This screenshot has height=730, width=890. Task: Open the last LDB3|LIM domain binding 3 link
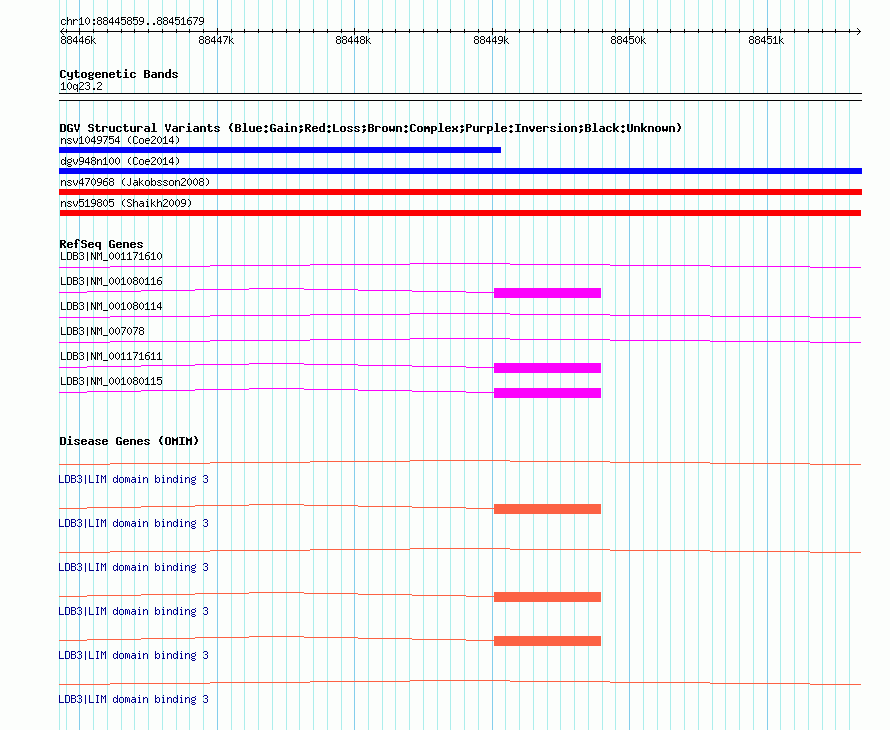point(133,699)
